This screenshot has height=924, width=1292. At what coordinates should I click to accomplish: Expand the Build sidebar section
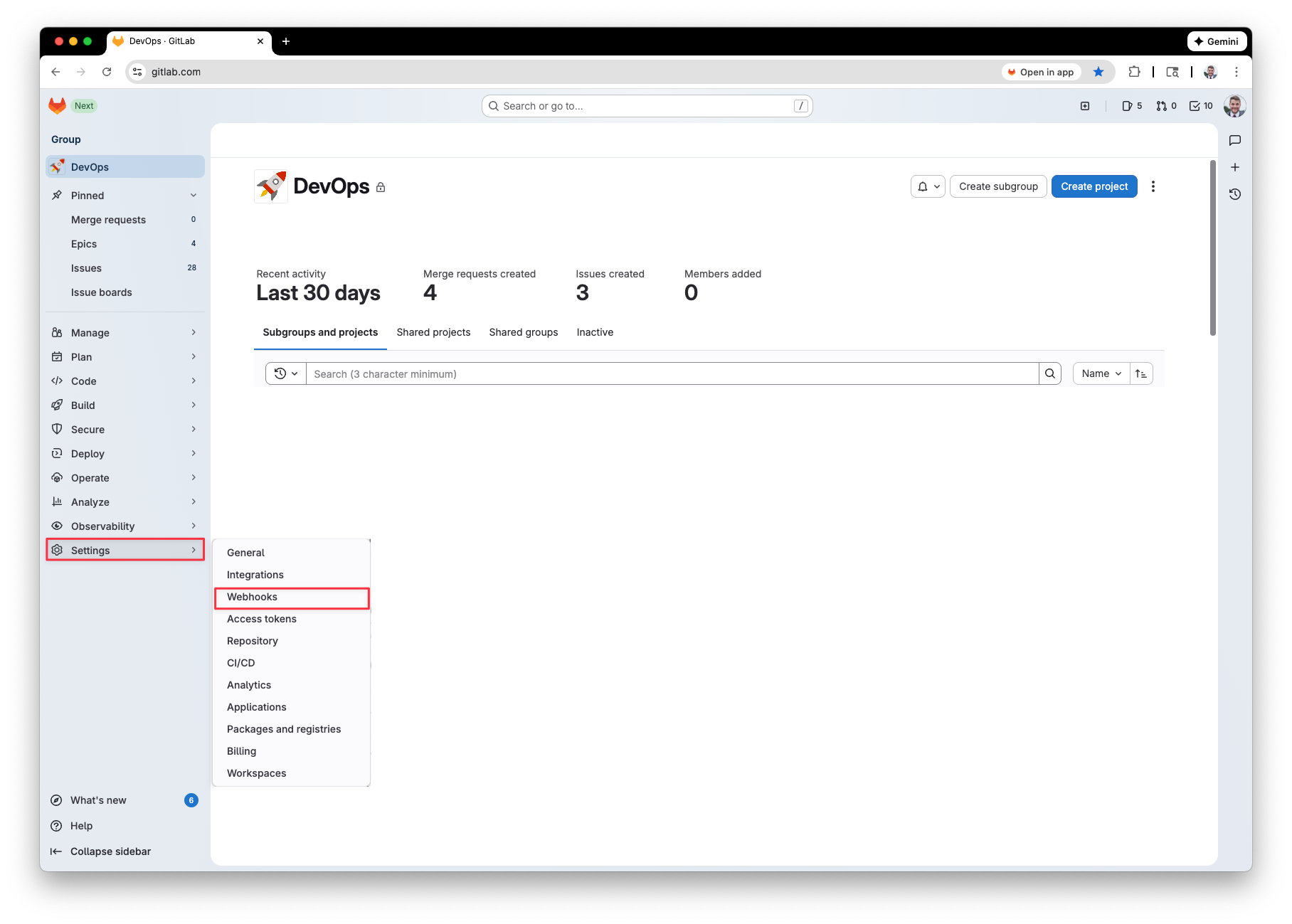coord(125,405)
